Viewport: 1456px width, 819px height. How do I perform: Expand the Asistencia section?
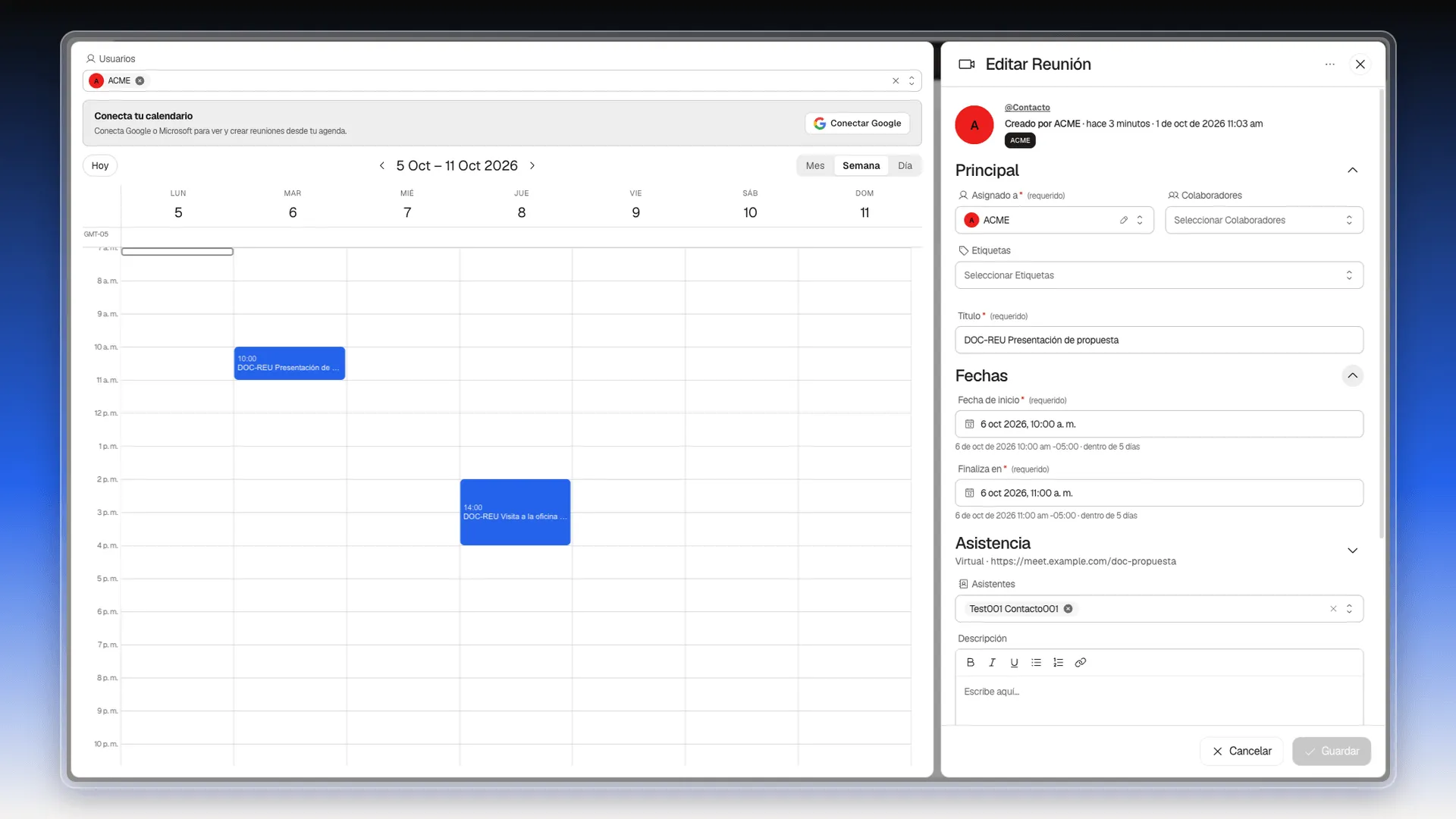(1352, 551)
